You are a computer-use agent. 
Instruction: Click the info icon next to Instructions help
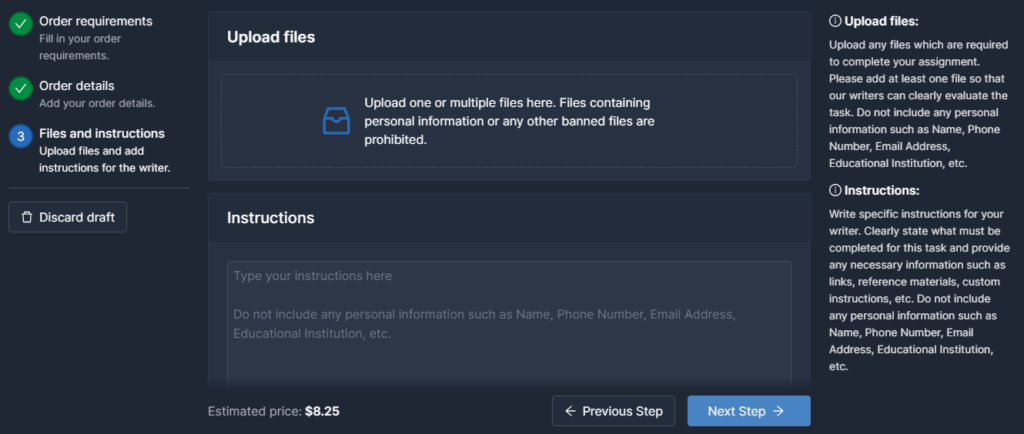point(835,191)
